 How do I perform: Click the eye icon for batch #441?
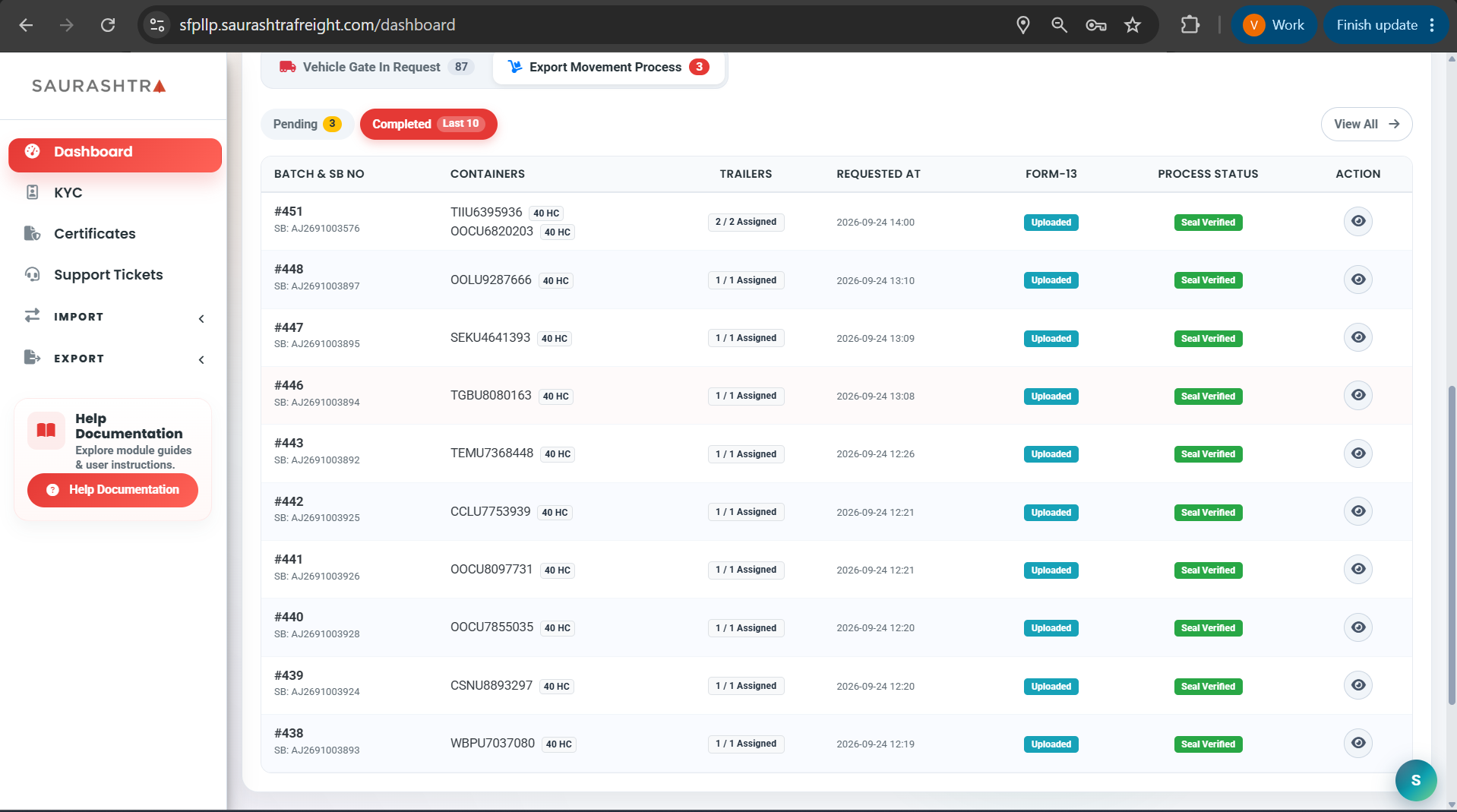click(1358, 569)
